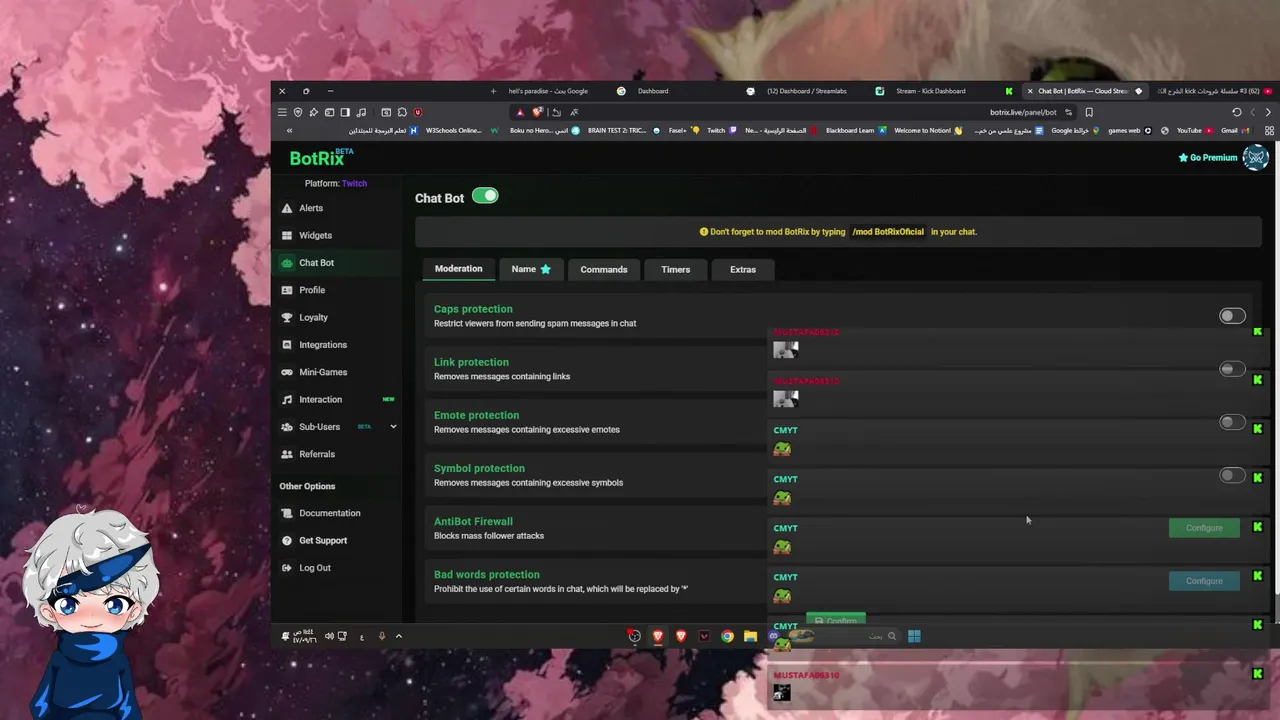Open the Platform Twitch selector

pos(336,183)
